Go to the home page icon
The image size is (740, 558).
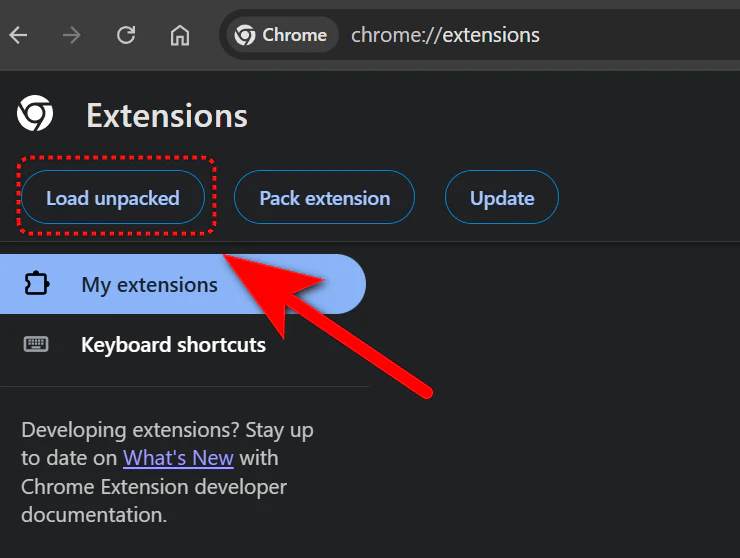coord(180,36)
